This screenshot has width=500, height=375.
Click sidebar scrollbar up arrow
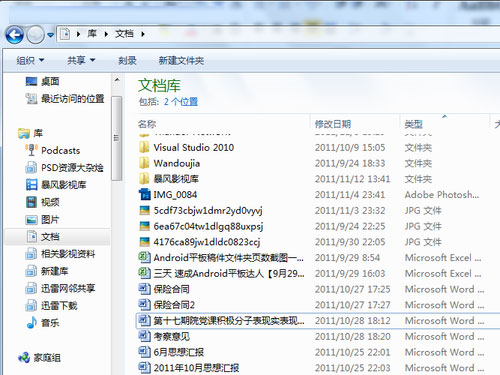pos(117,80)
